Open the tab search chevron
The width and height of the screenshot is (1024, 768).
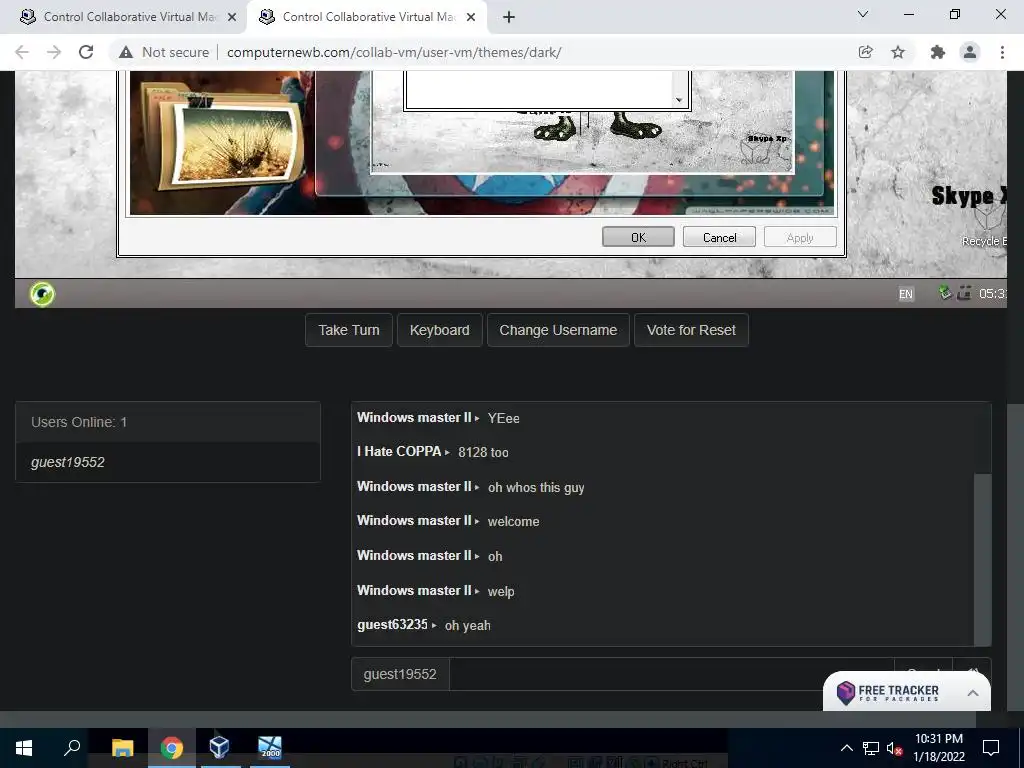click(863, 14)
